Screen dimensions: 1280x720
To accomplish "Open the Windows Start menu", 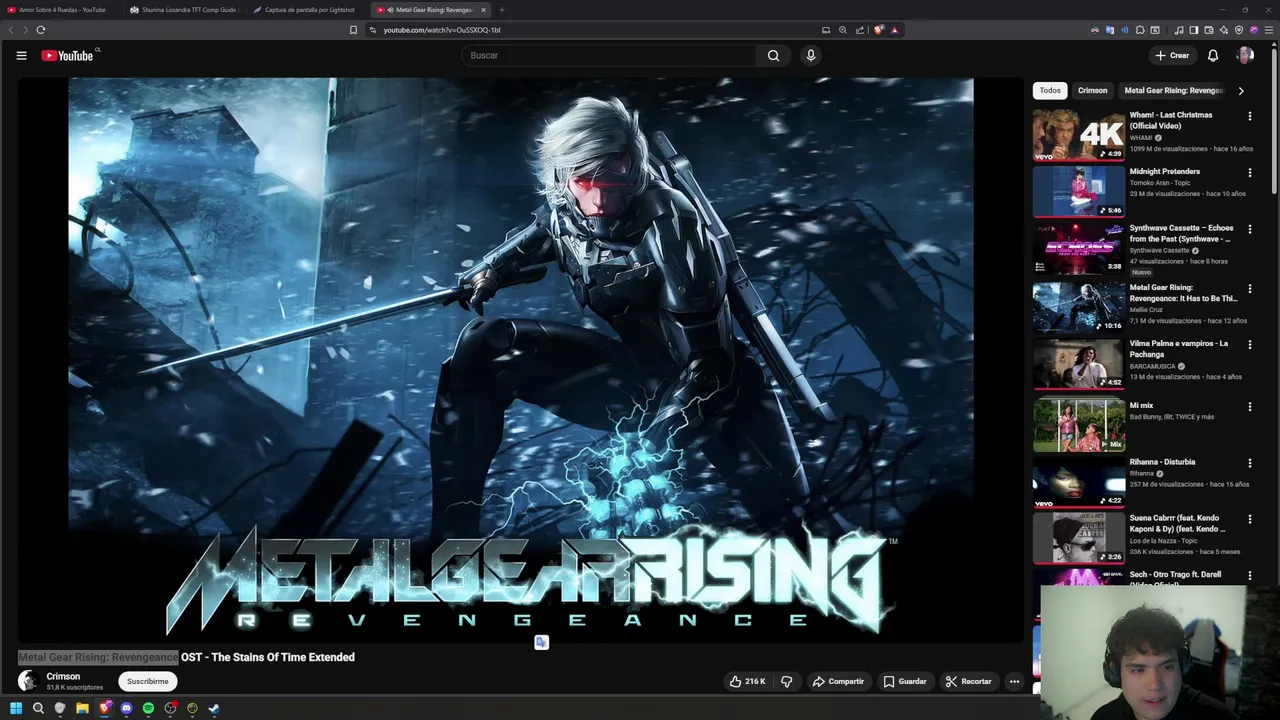I will [x=16, y=708].
